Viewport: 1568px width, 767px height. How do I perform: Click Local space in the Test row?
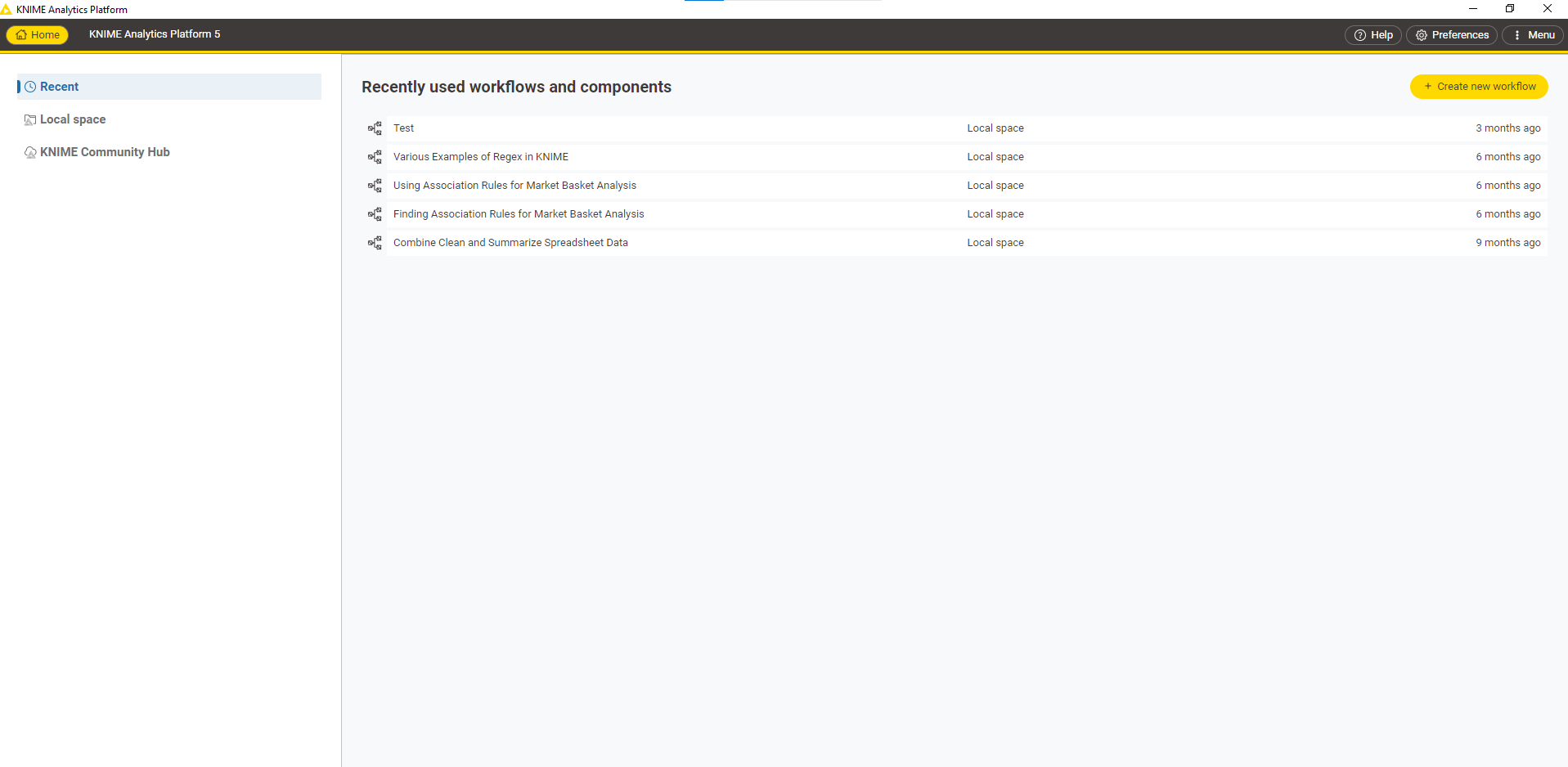[x=995, y=128]
